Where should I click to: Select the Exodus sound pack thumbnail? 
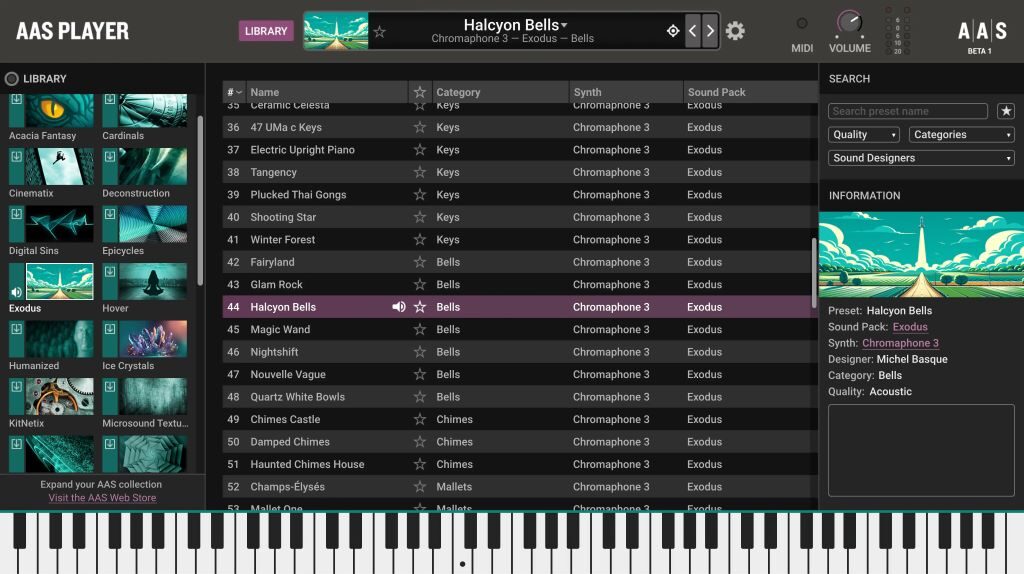coord(59,281)
